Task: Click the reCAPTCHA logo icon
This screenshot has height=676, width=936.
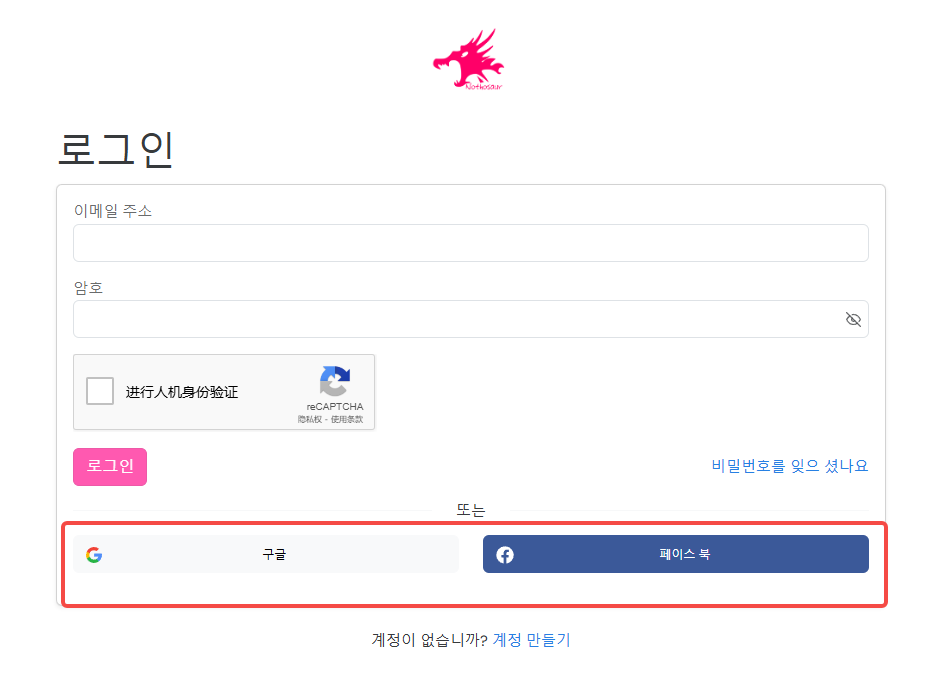Action: pos(335,382)
